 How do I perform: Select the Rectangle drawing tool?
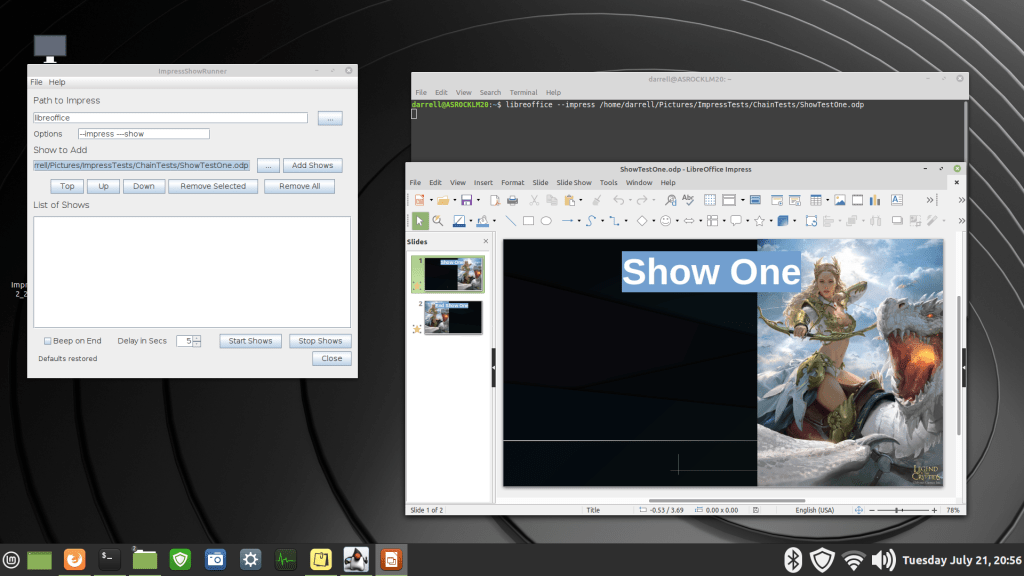pyautogui.click(x=528, y=221)
